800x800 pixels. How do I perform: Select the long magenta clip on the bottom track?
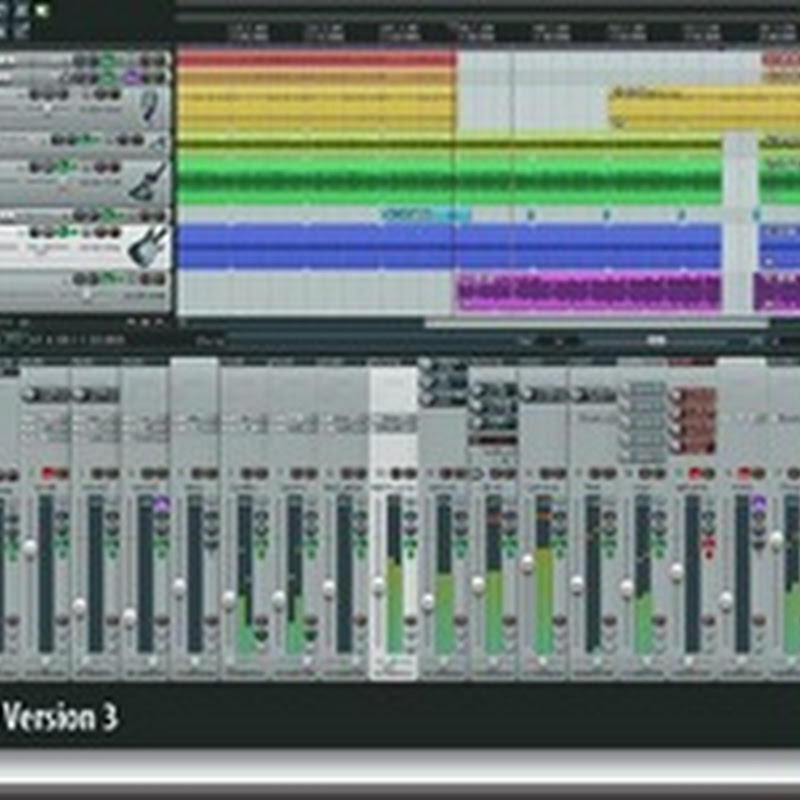(x=589, y=291)
